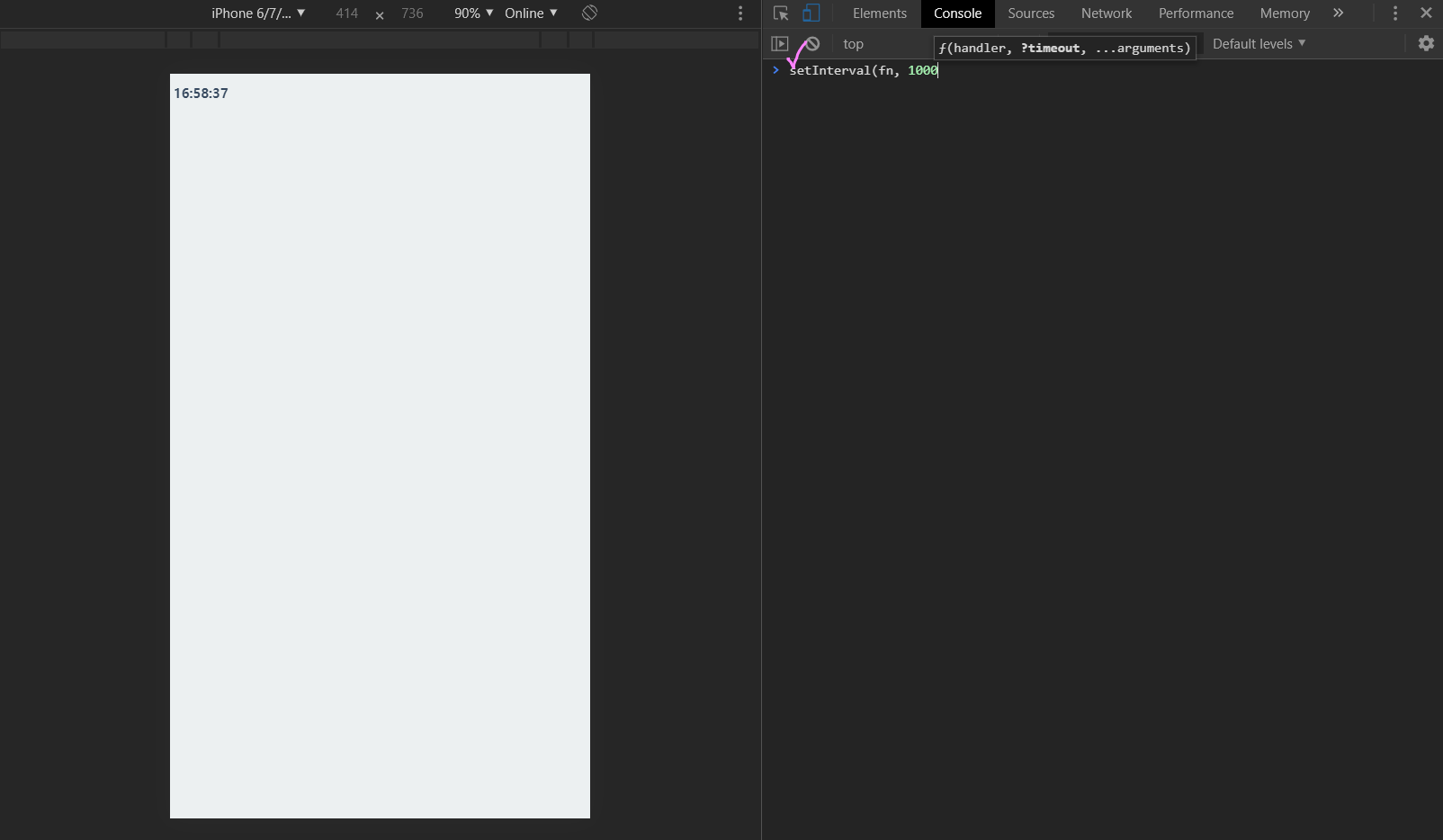This screenshot has height=840, width=1443.
Task: Click the 16:58:37 time text
Action: (201, 94)
